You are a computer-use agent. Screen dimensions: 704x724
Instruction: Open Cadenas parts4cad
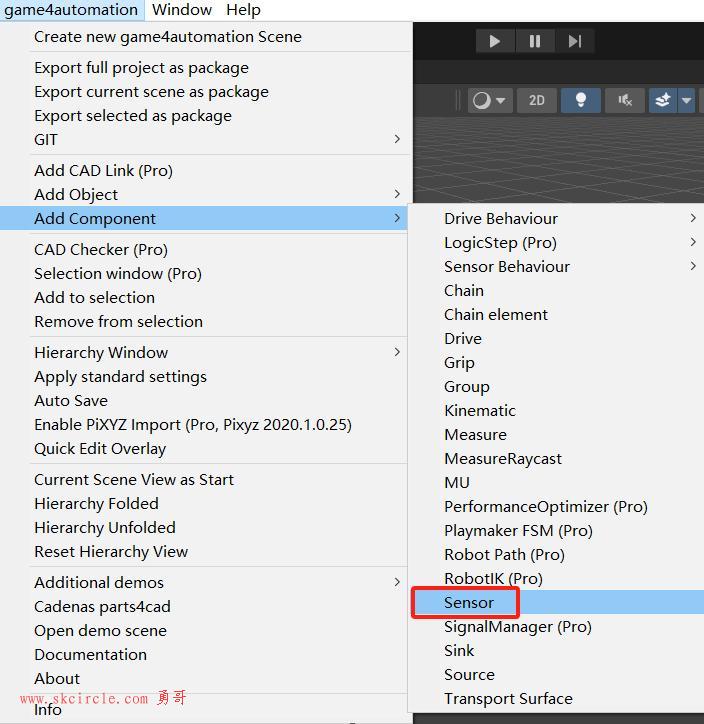pyautogui.click(x=204, y=607)
